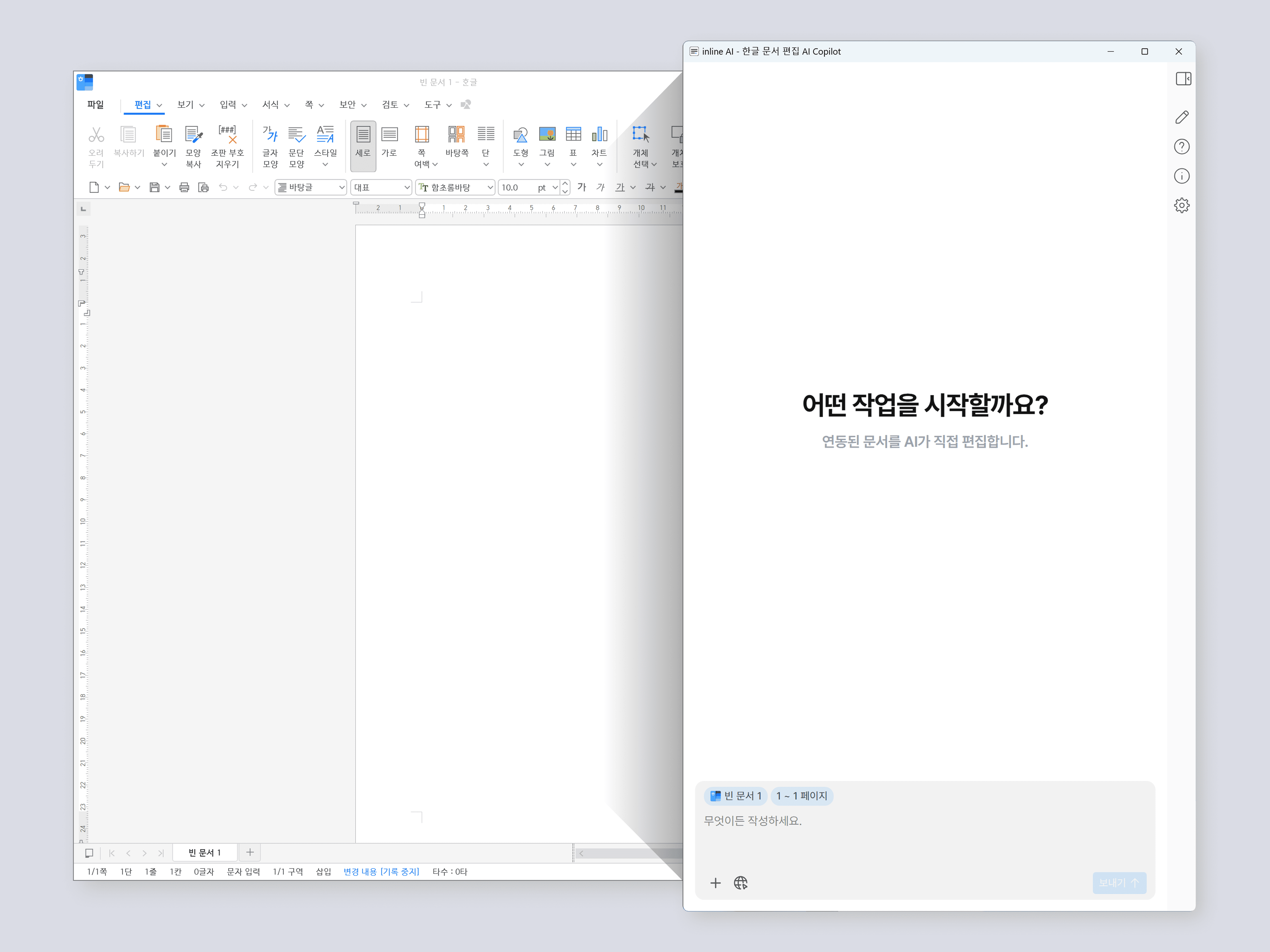Click the Columns (단) icon

pos(486,134)
